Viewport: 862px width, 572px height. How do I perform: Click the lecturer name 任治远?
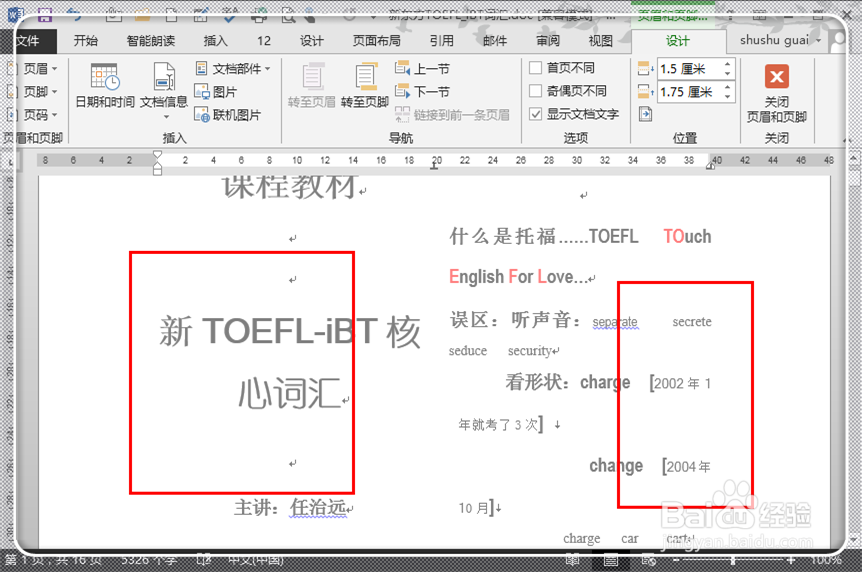pos(318,507)
